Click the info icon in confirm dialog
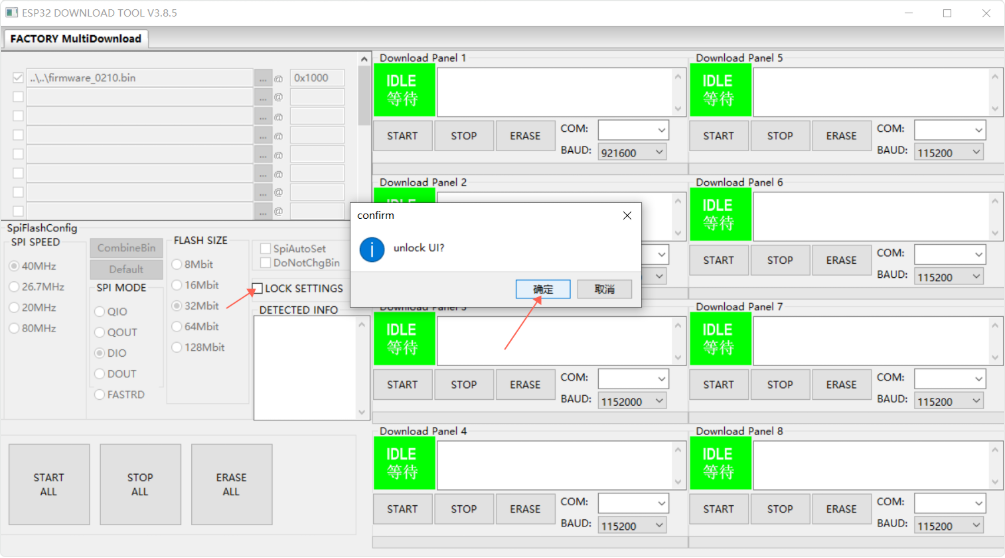This screenshot has width=1005, height=558. point(372,249)
